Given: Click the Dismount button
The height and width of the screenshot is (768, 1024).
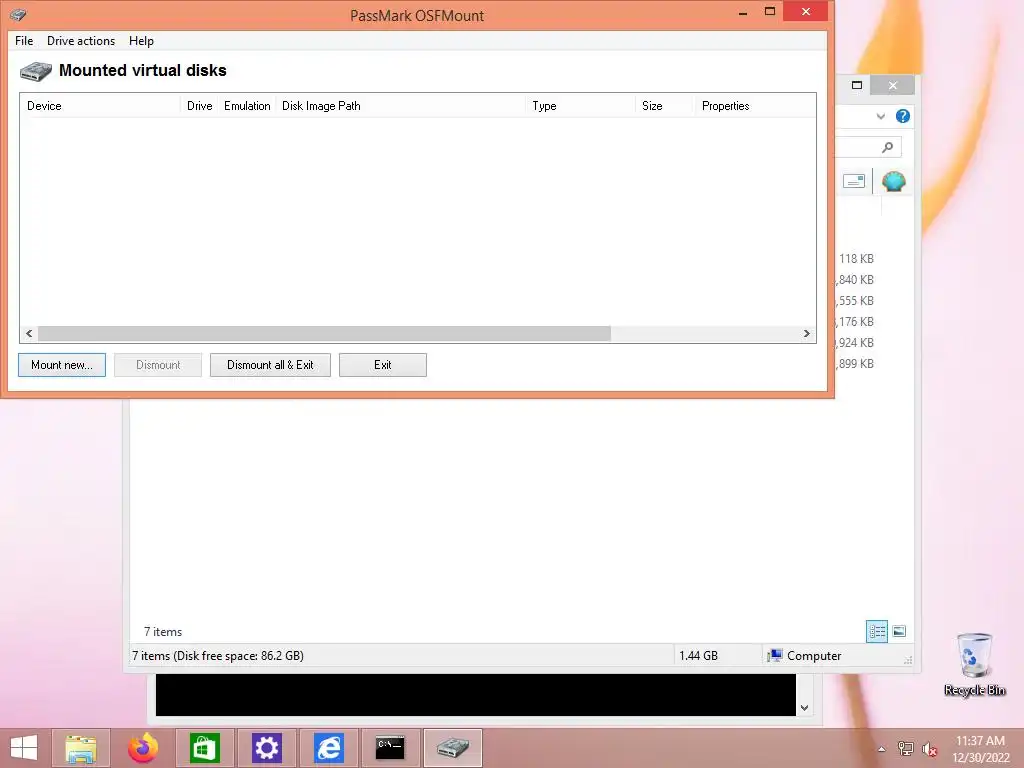Looking at the screenshot, I should pos(158,365).
